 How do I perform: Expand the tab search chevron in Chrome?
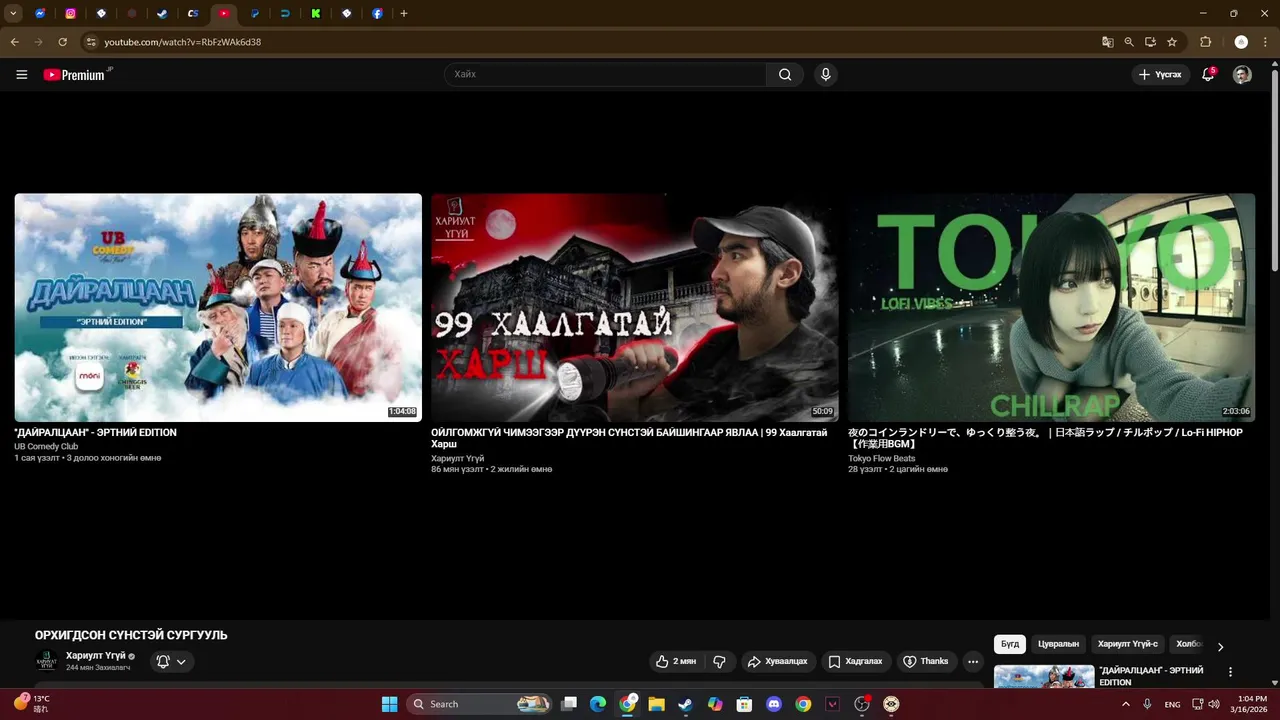(13, 14)
